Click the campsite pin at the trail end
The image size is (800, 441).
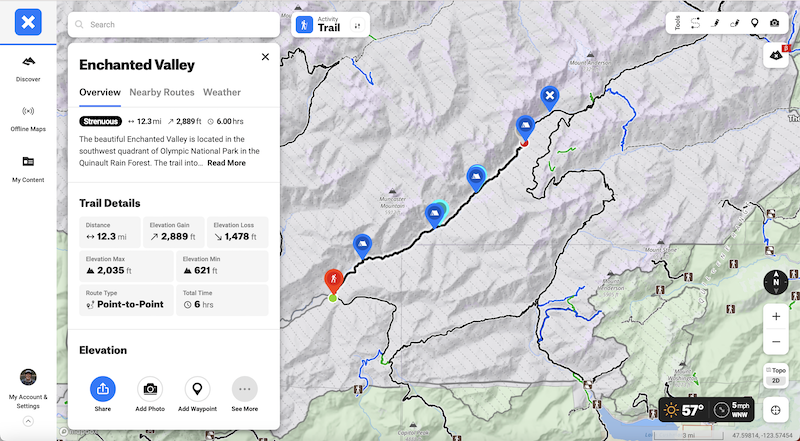[525, 127]
